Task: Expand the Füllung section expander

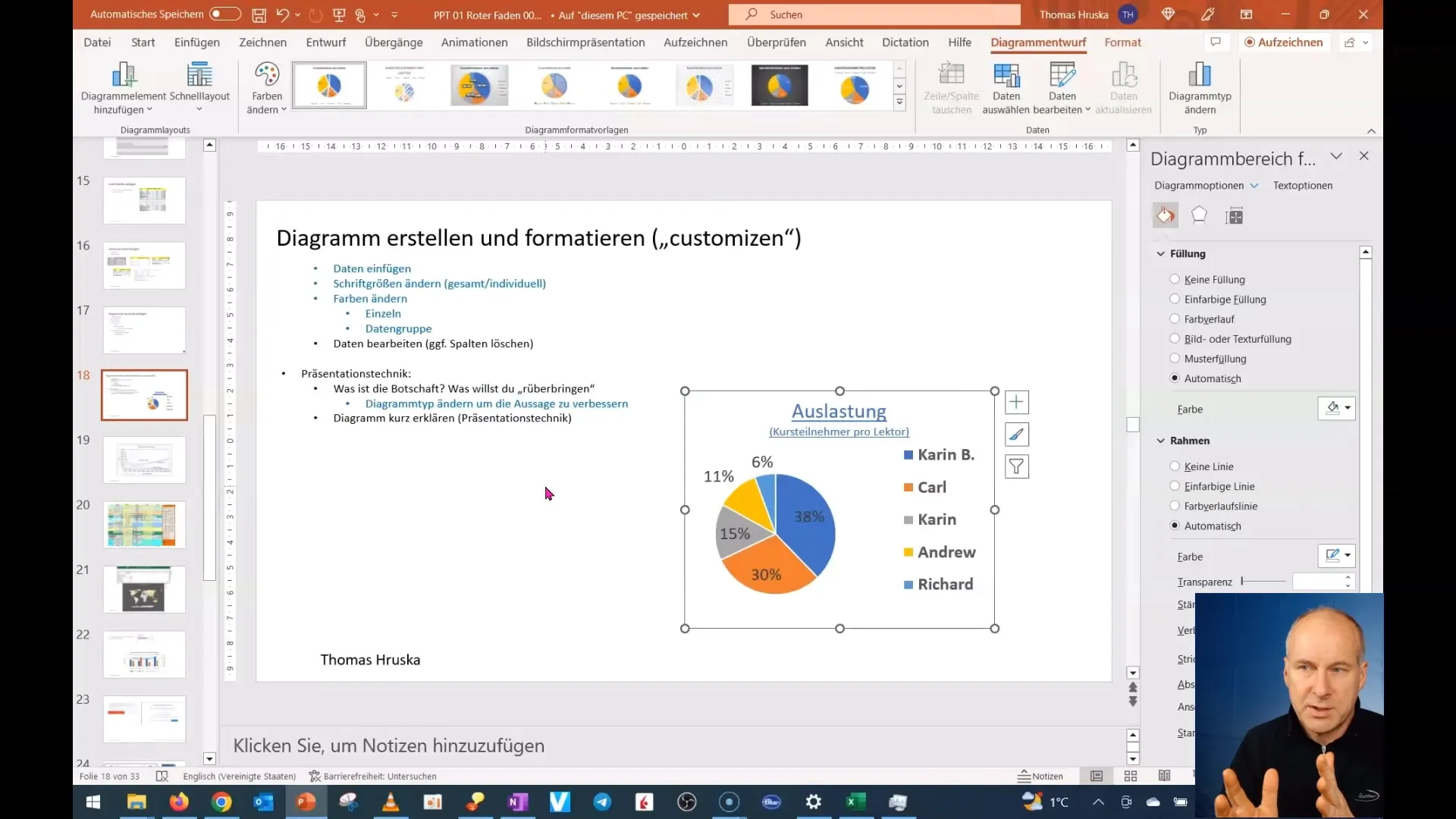Action: pos(1162,253)
